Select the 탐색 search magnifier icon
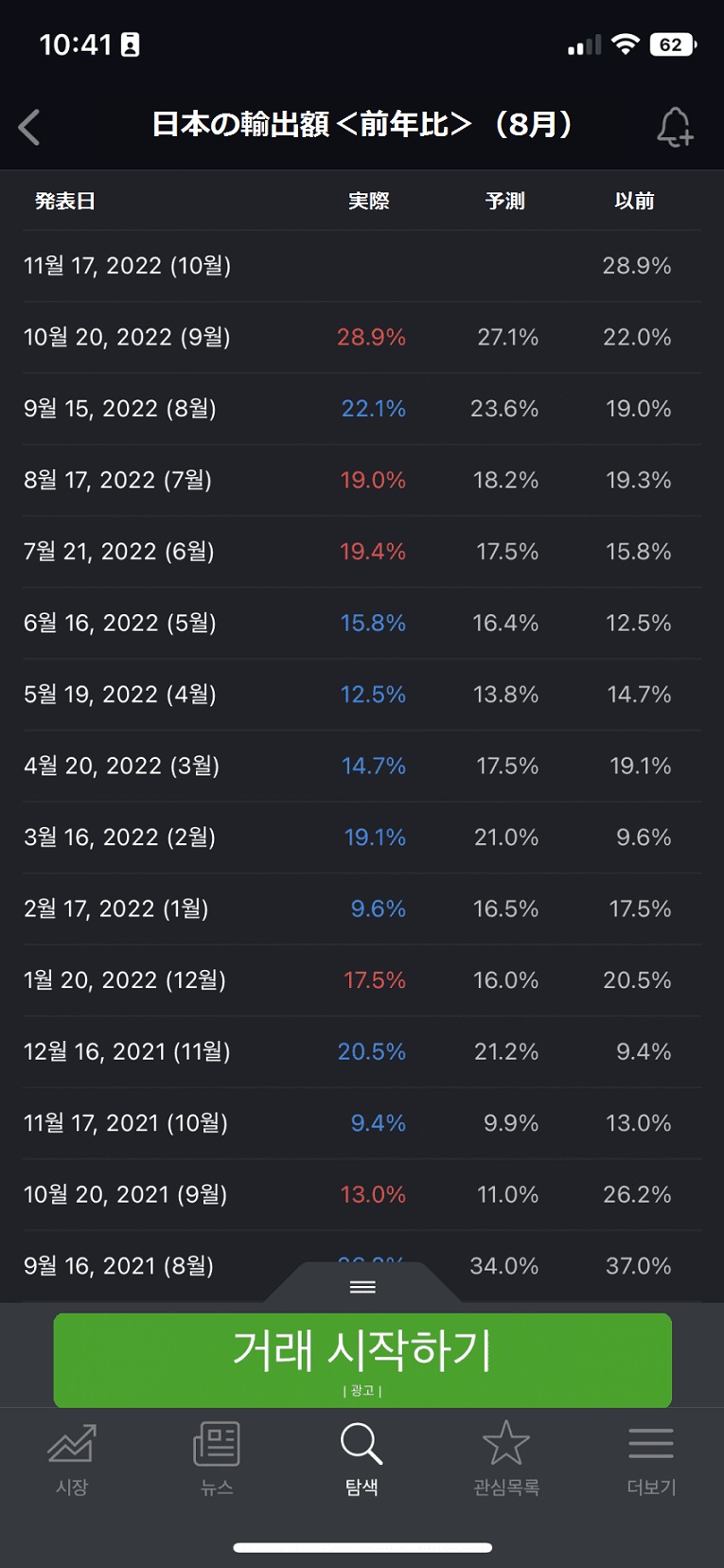 (x=362, y=1445)
